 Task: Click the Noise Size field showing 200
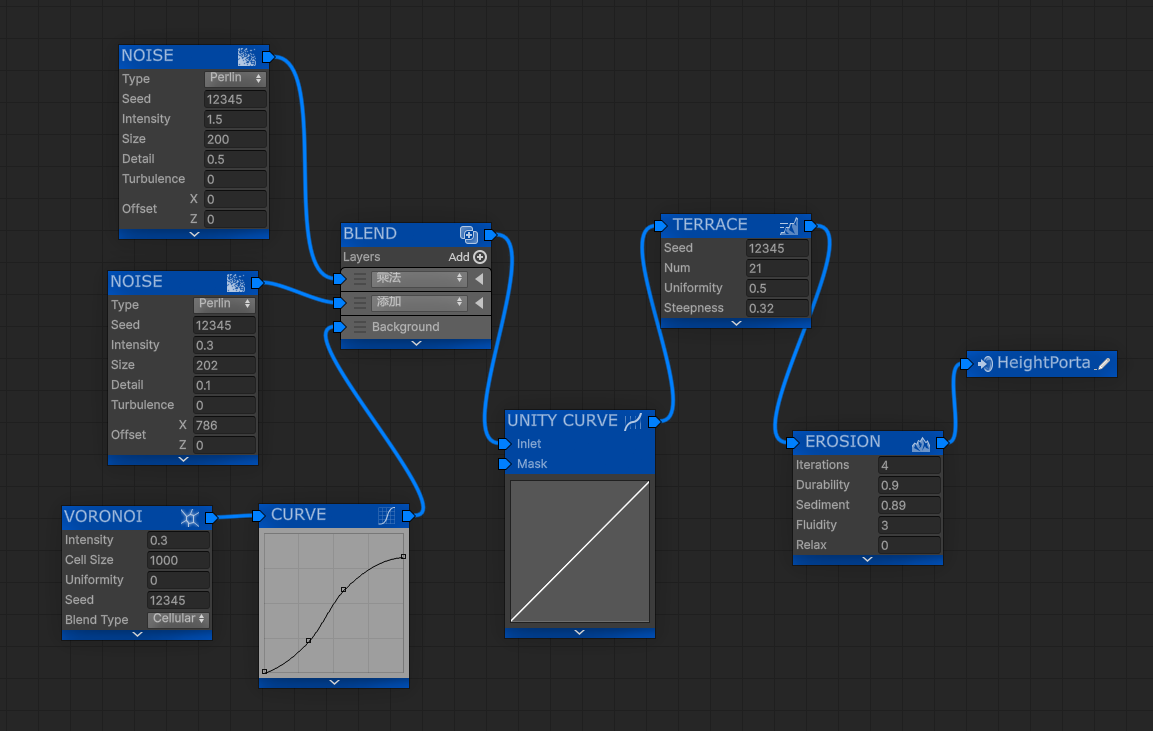pos(235,139)
